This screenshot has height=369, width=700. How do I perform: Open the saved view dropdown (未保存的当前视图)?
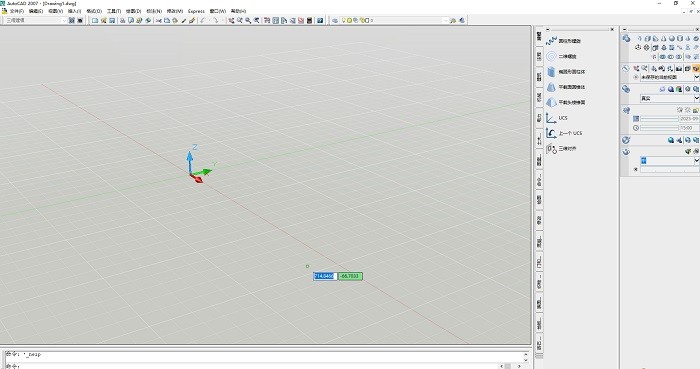click(x=670, y=77)
